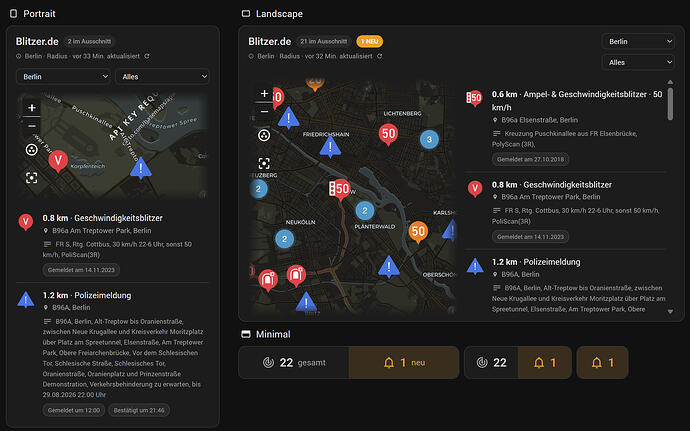Open the Alles filter dropdown in Portrait card
This screenshot has width=690, height=431.
[162, 77]
